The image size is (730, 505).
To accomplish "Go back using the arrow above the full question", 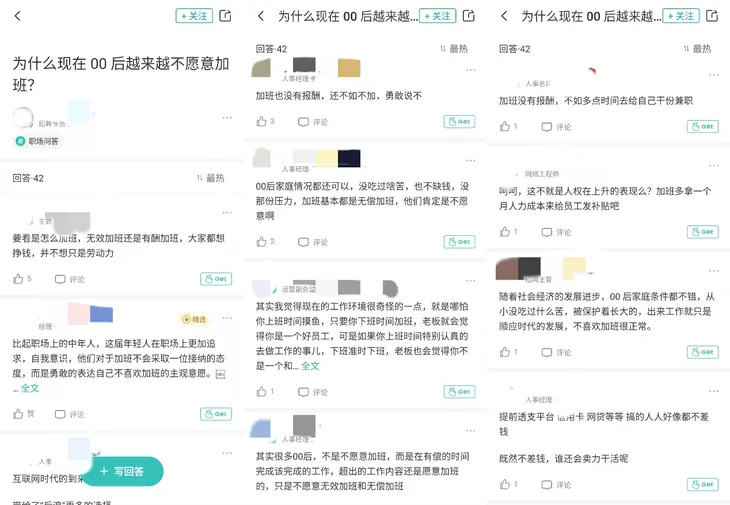I will coord(18,16).
